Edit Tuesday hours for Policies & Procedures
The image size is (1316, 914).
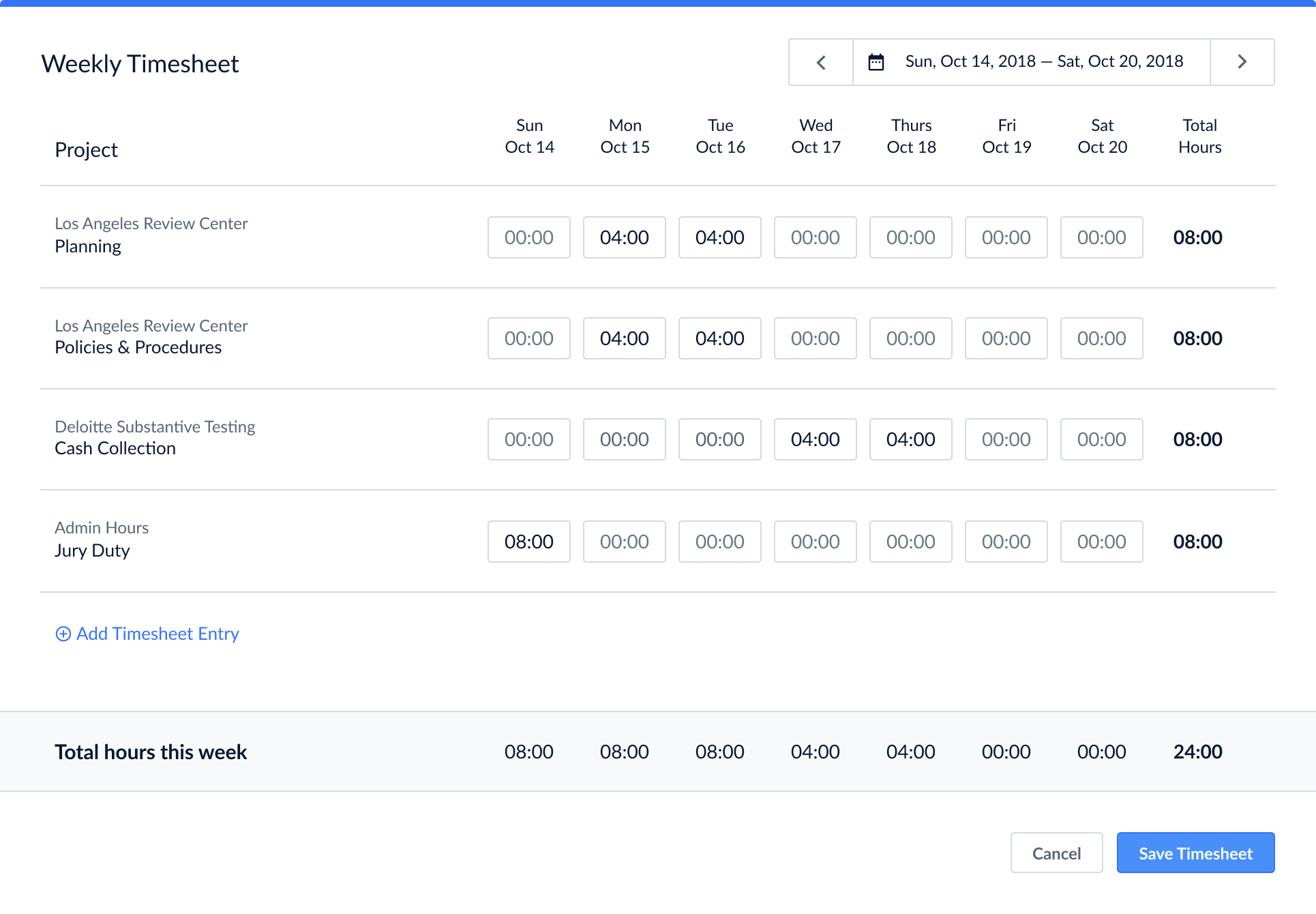pos(719,338)
